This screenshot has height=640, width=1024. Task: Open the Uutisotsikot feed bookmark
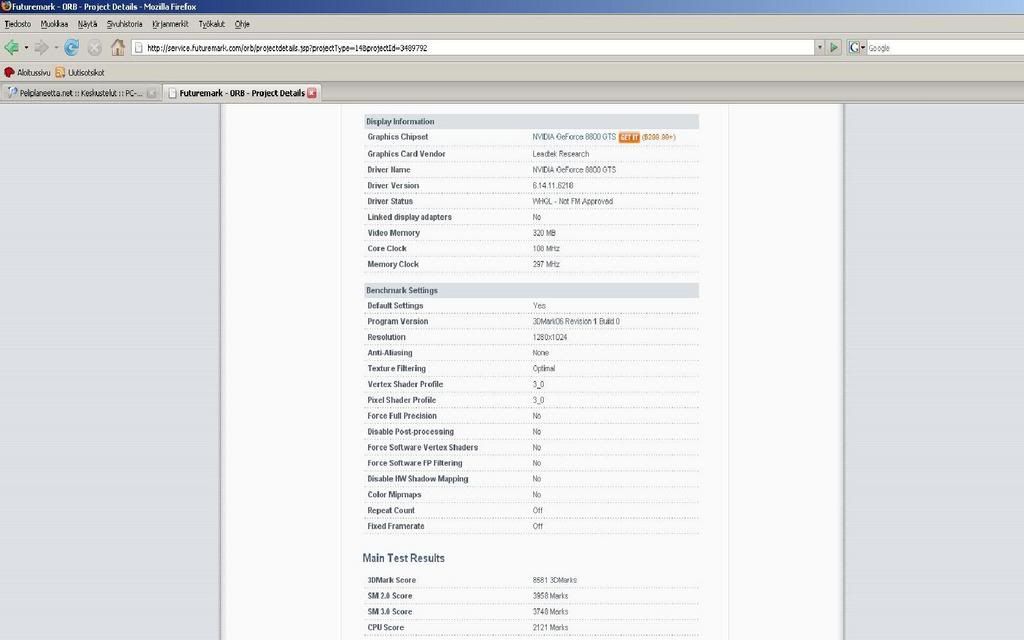pos(80,72)
